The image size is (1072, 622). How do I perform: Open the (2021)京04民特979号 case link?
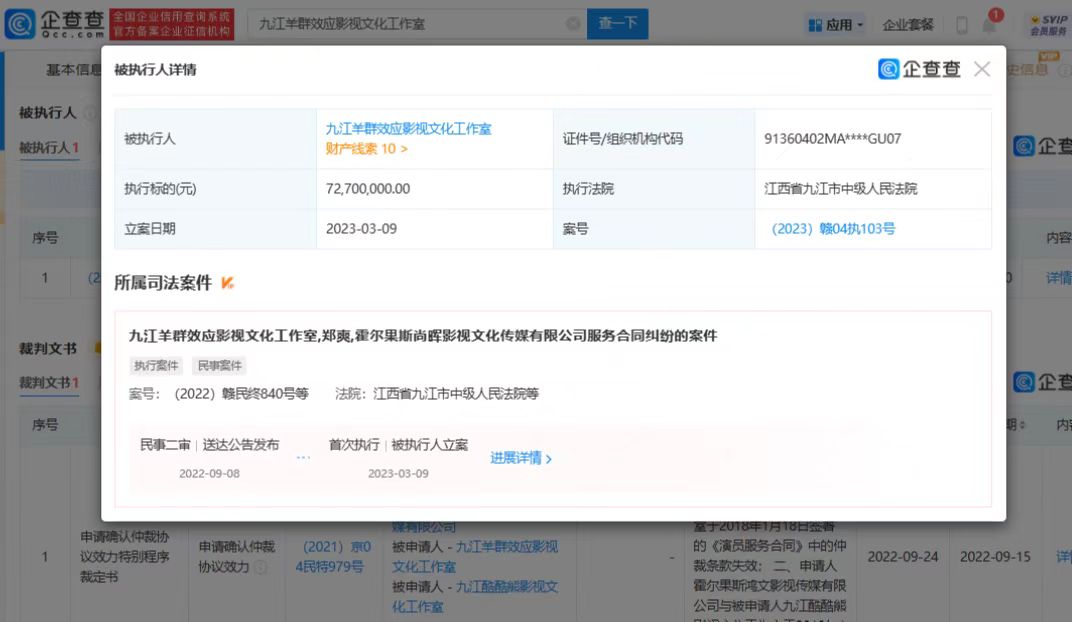333,556
